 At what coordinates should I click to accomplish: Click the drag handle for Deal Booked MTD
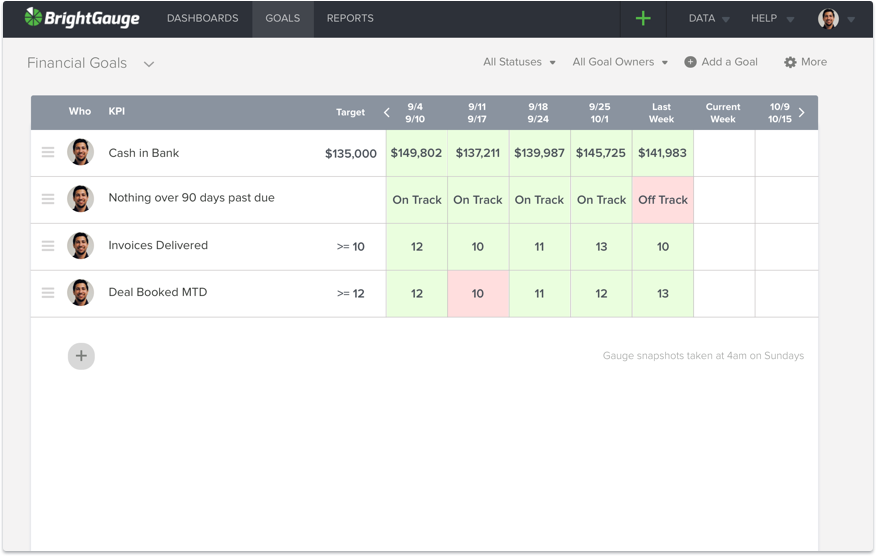(48, 293)
